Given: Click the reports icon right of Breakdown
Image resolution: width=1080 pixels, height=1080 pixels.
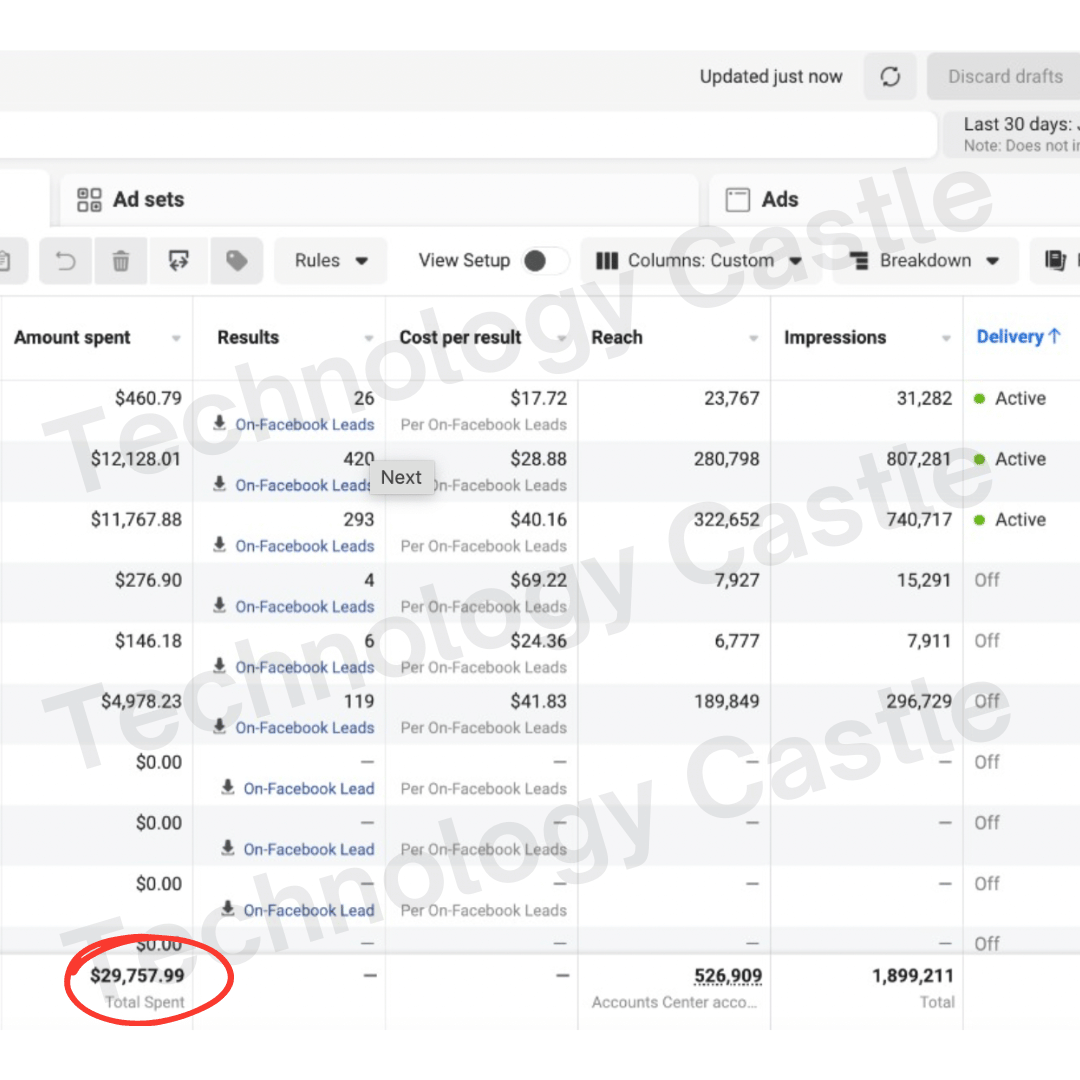Looking at the screenshot, I should (x=1055, y=261).
